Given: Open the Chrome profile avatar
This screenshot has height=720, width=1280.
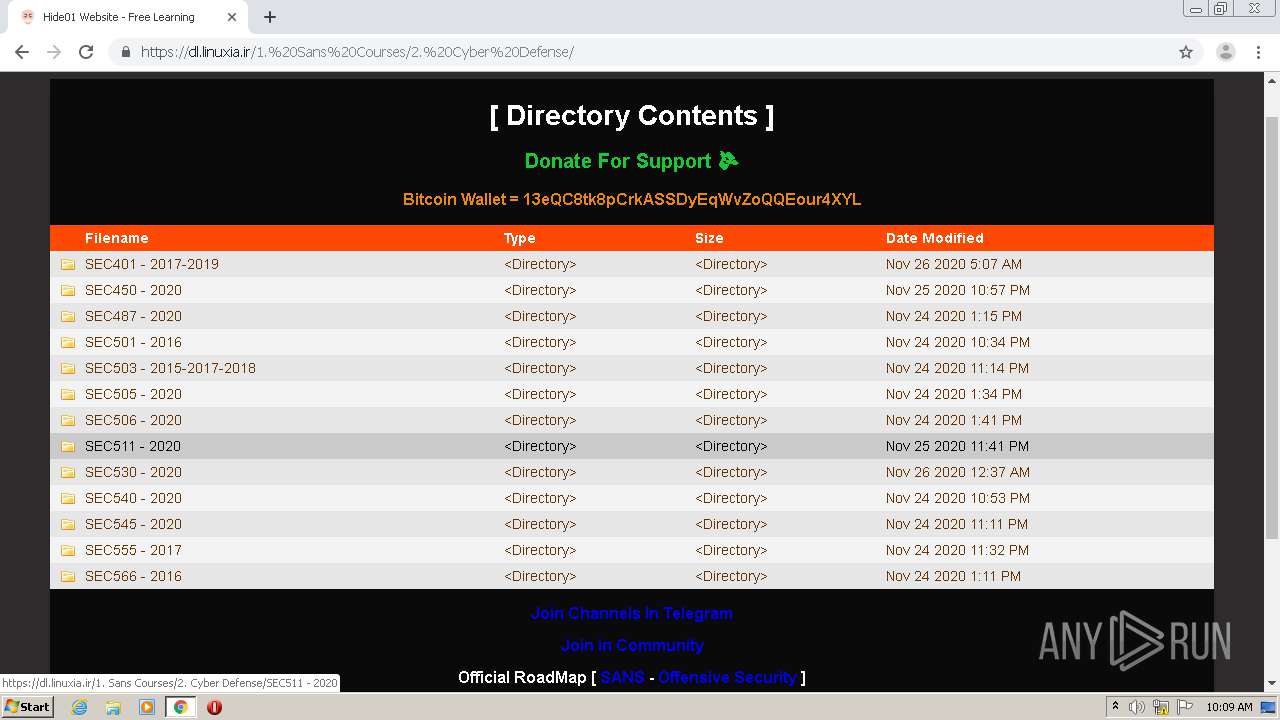Looking at the screenshot, I should pos(1226,52).
